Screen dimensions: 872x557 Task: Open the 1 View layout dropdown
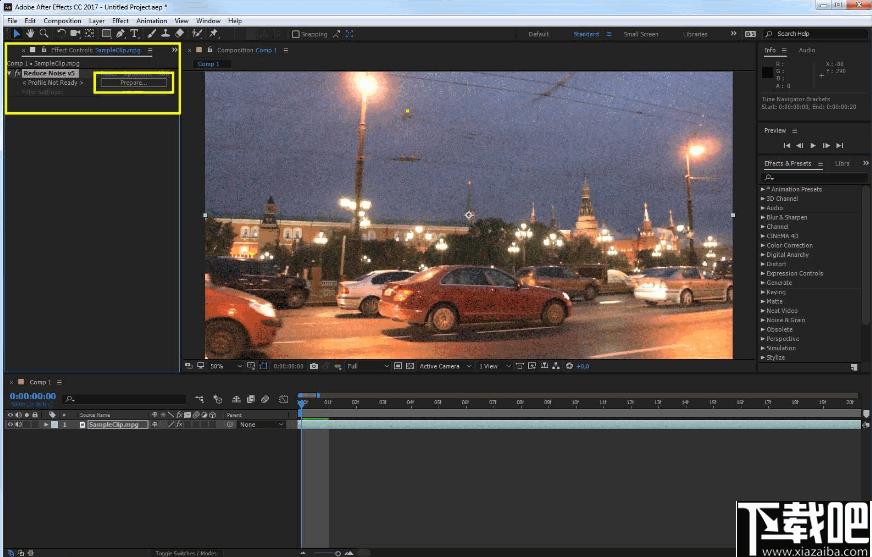(494, 366)
